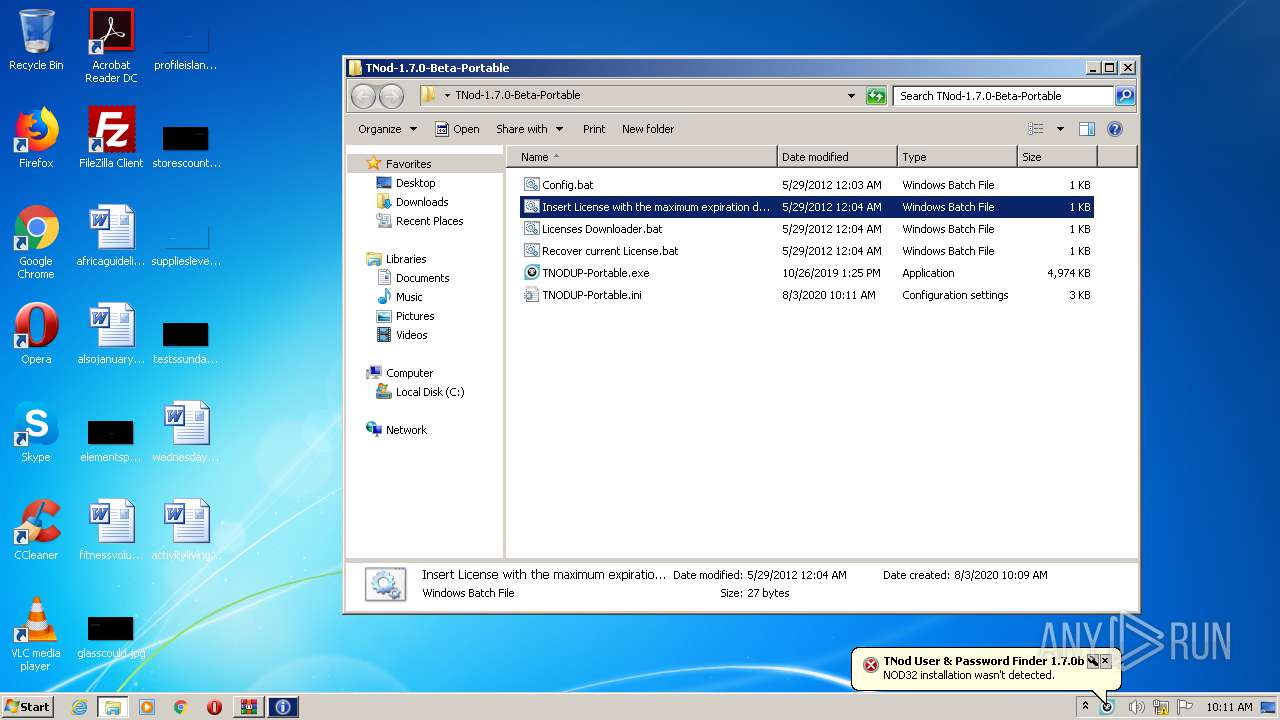Click Show desktop button at taskbar end

pyautogui.click(x=1268, y=707)
